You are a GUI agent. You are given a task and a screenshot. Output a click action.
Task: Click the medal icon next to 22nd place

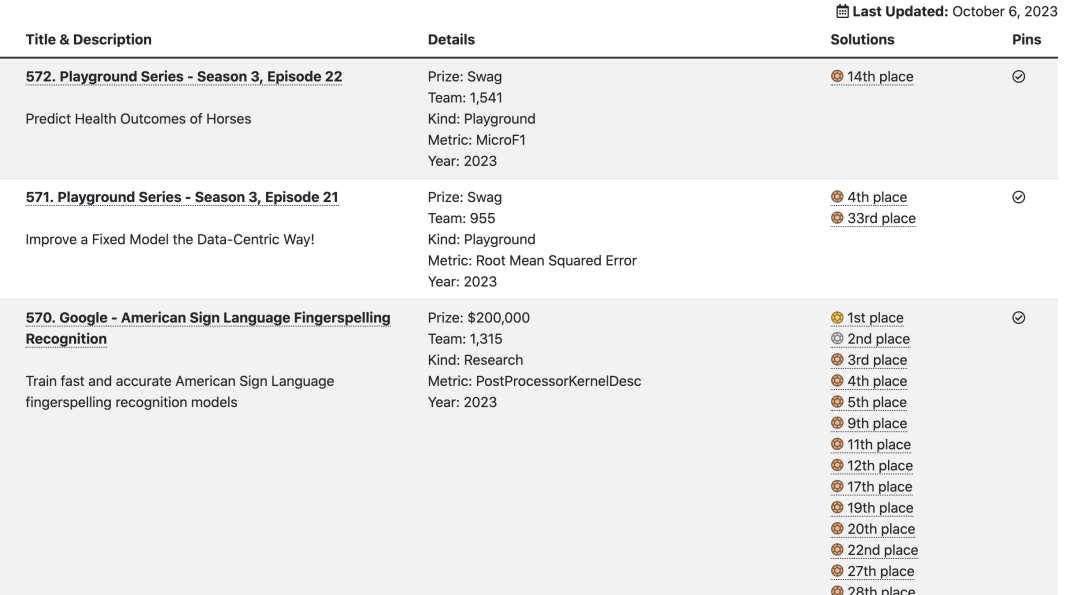[x=837, y=550]
